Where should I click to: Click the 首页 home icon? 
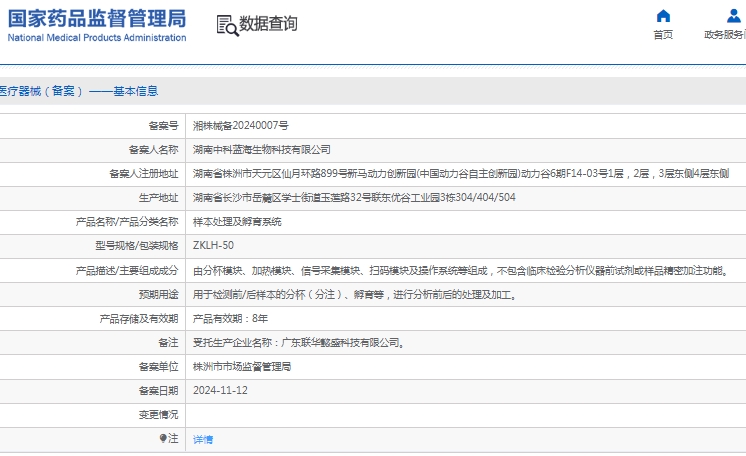(x=663, y=16)
